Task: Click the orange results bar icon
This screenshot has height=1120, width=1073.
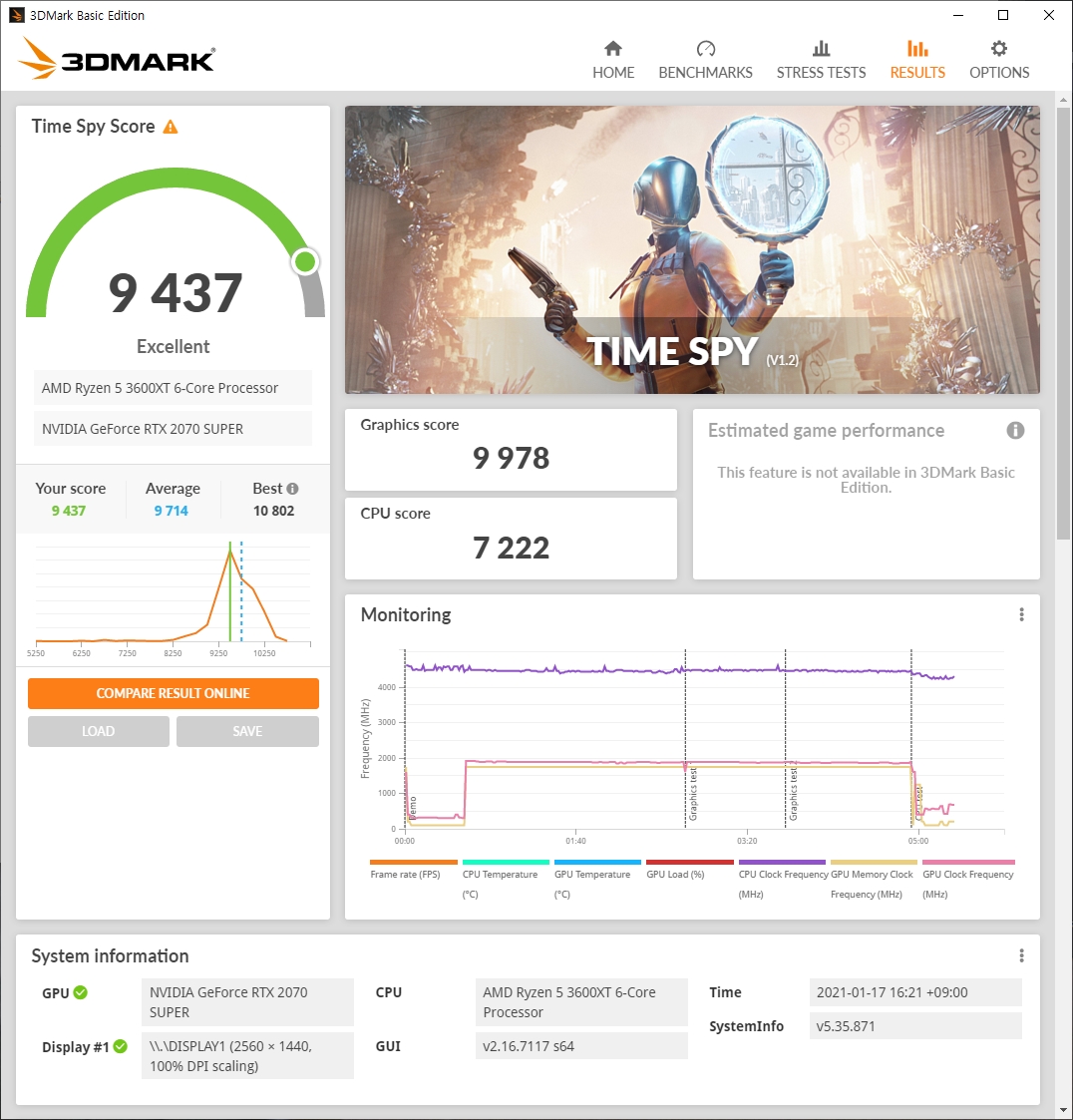Action: tap(917, 48)
